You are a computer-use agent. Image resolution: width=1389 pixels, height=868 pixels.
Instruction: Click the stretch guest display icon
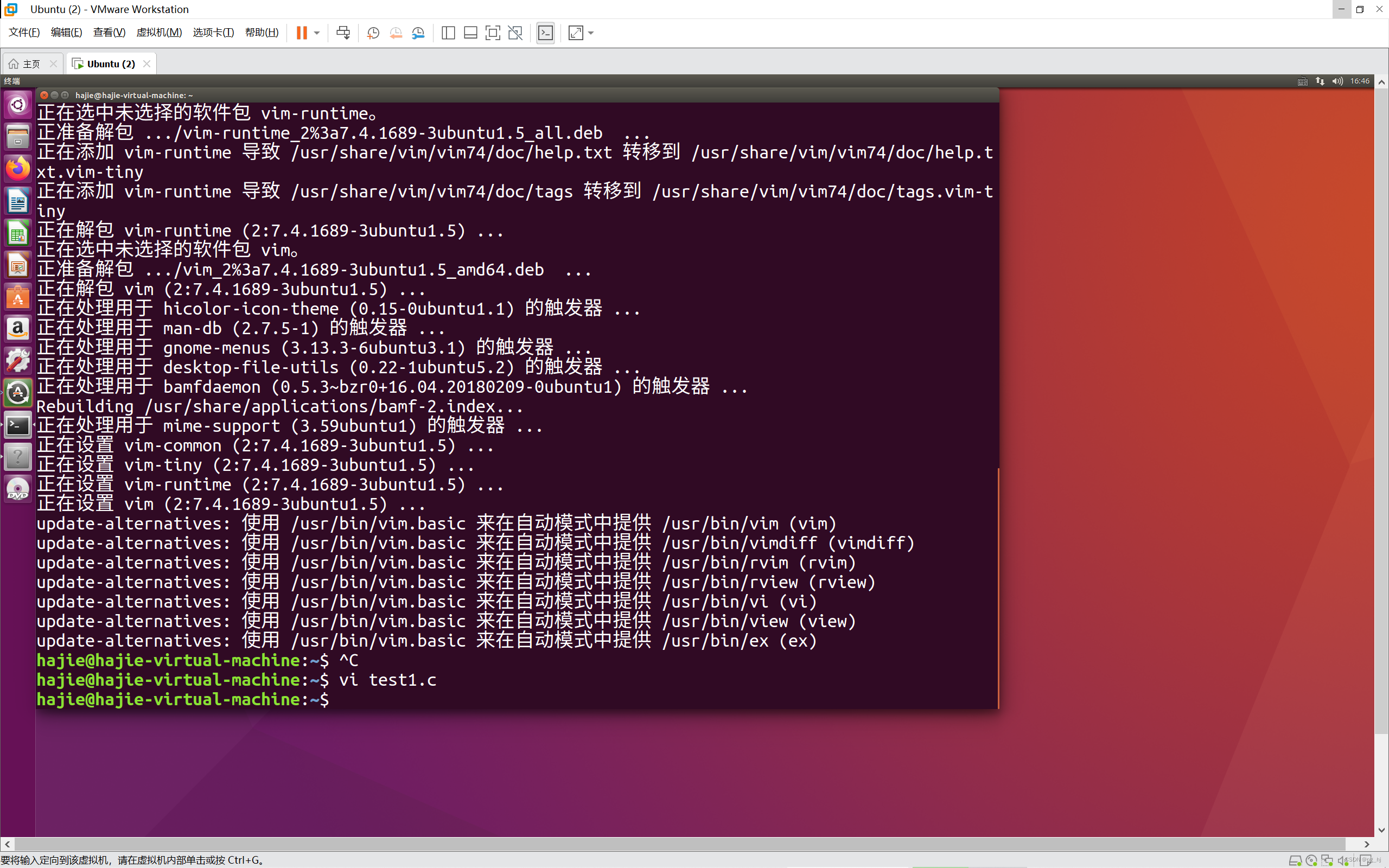click(x=576, y=33)
